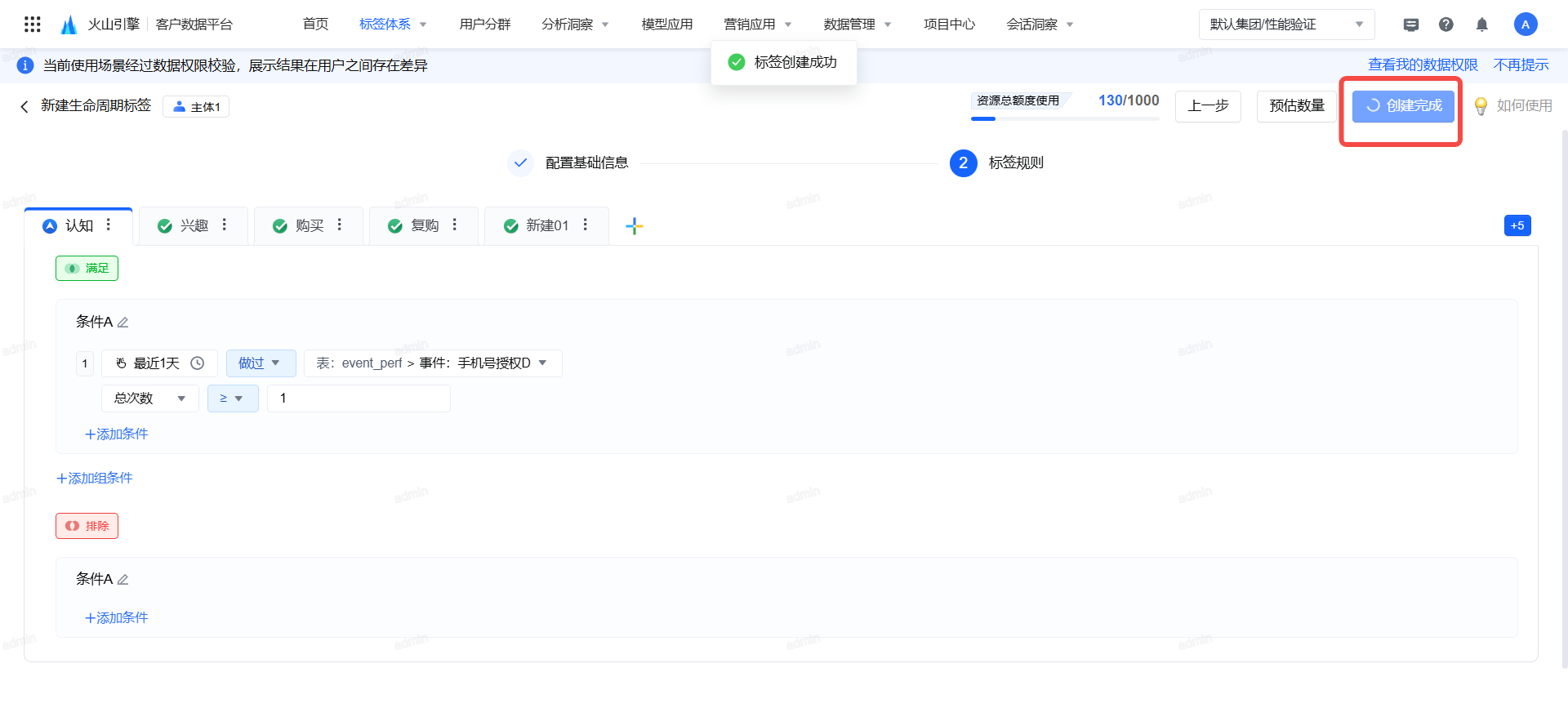This screenshot has width=1568, height=717.
Task: Click the 最近1天 time range field
Action: tap(159, 363)
